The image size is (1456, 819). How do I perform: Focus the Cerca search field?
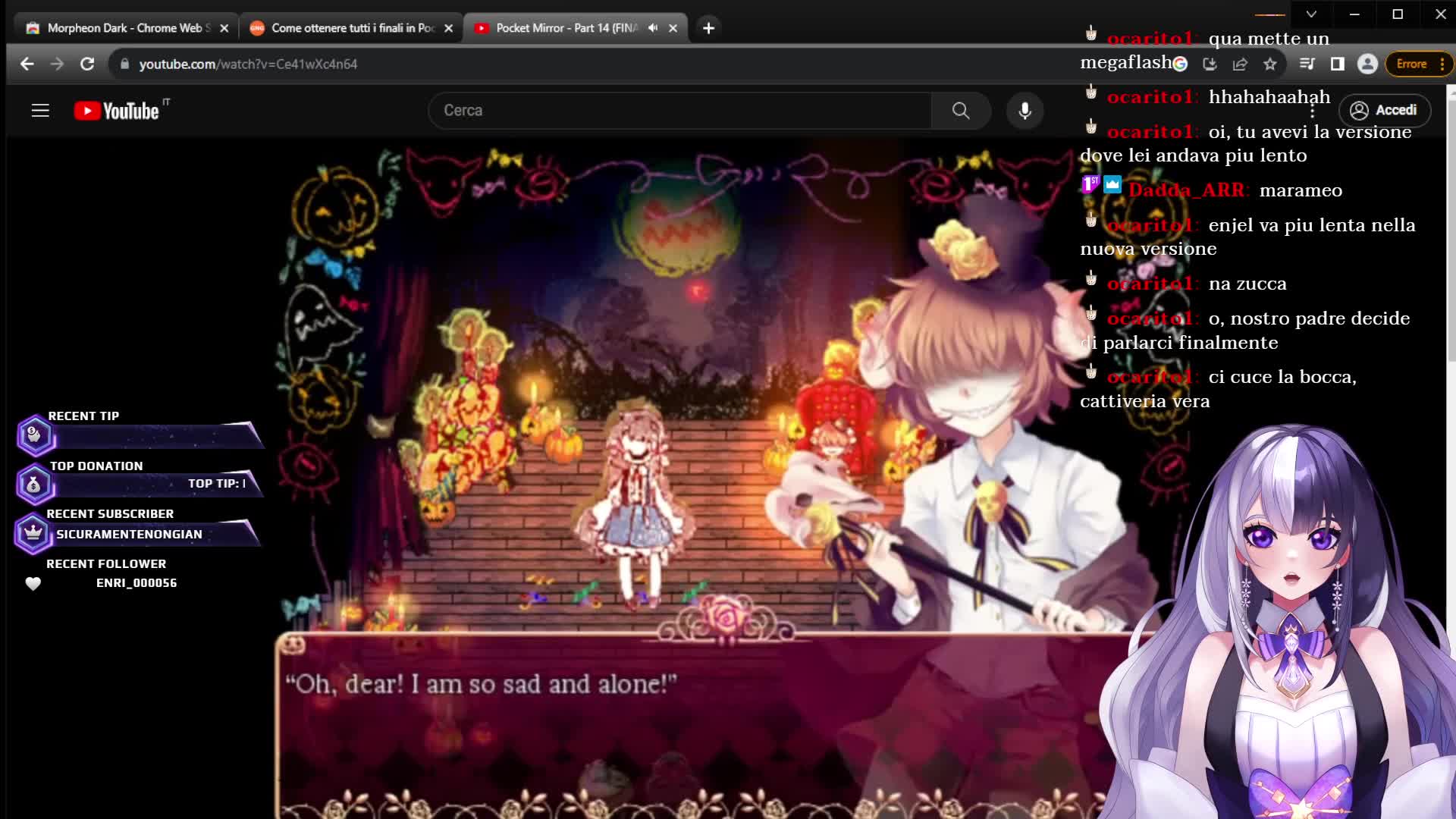point(679,111)
